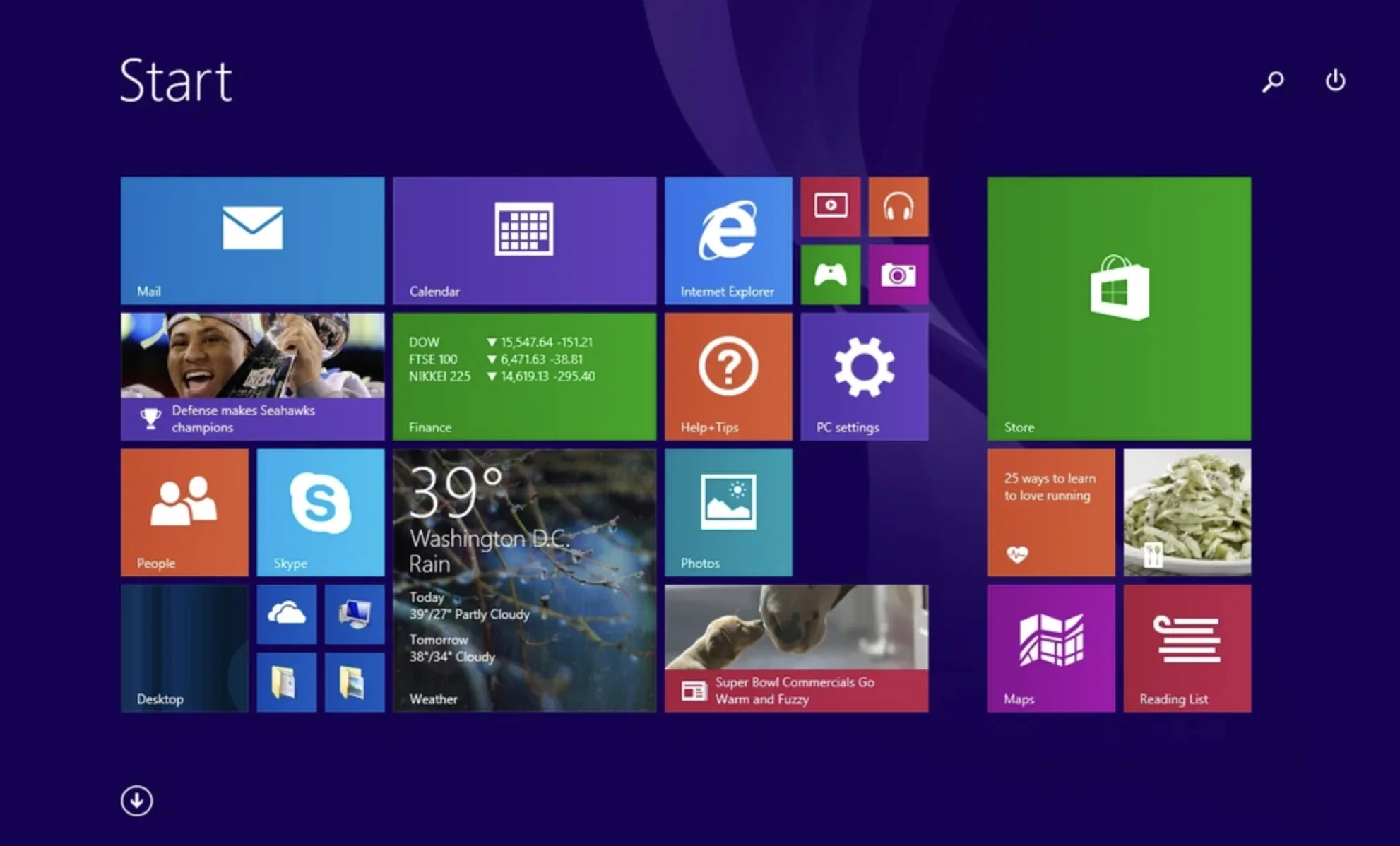Open the green Store tile
The width and height of the screenshot is (1400, 846).
click(1119, 309)
